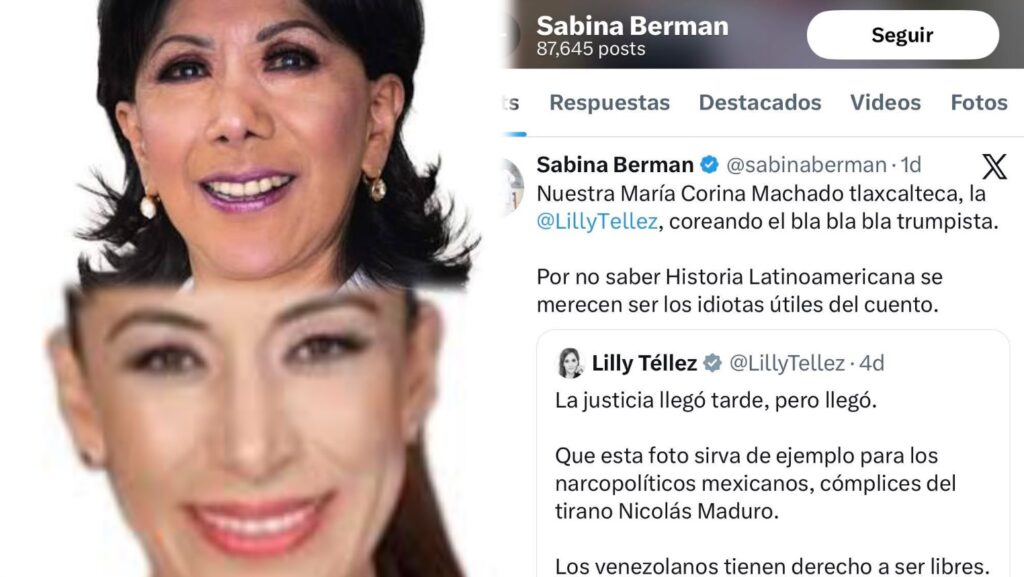Click the 1d timestamp on the post
Screen dimensions: 1024x577
point(911,164)
